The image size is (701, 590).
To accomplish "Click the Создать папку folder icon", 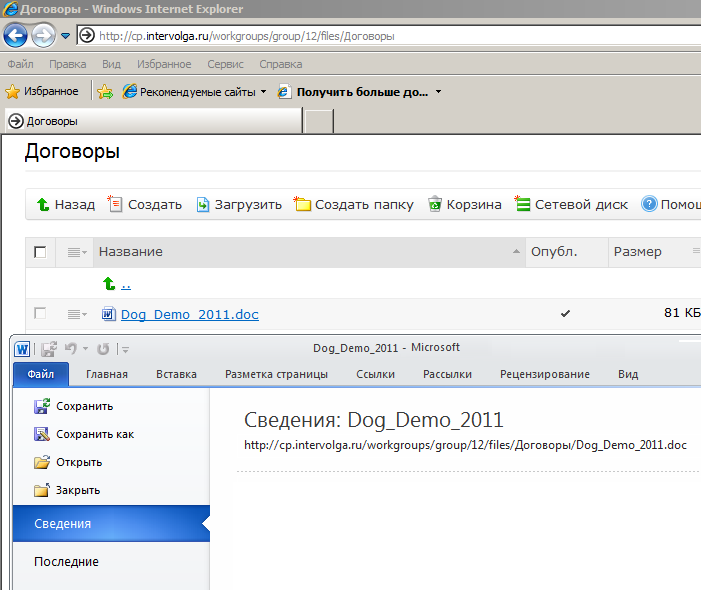I will click(302, 204).
